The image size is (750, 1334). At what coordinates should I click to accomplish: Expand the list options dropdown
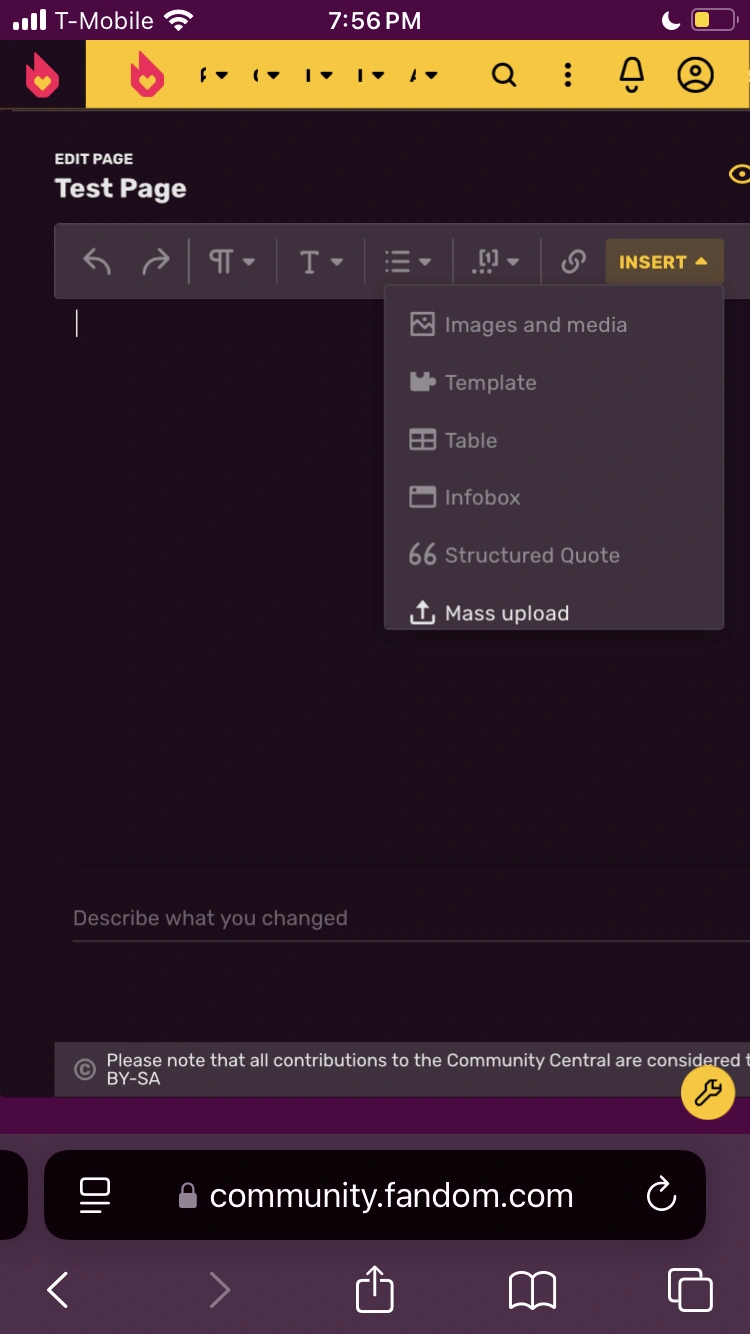tap(408, 262)
